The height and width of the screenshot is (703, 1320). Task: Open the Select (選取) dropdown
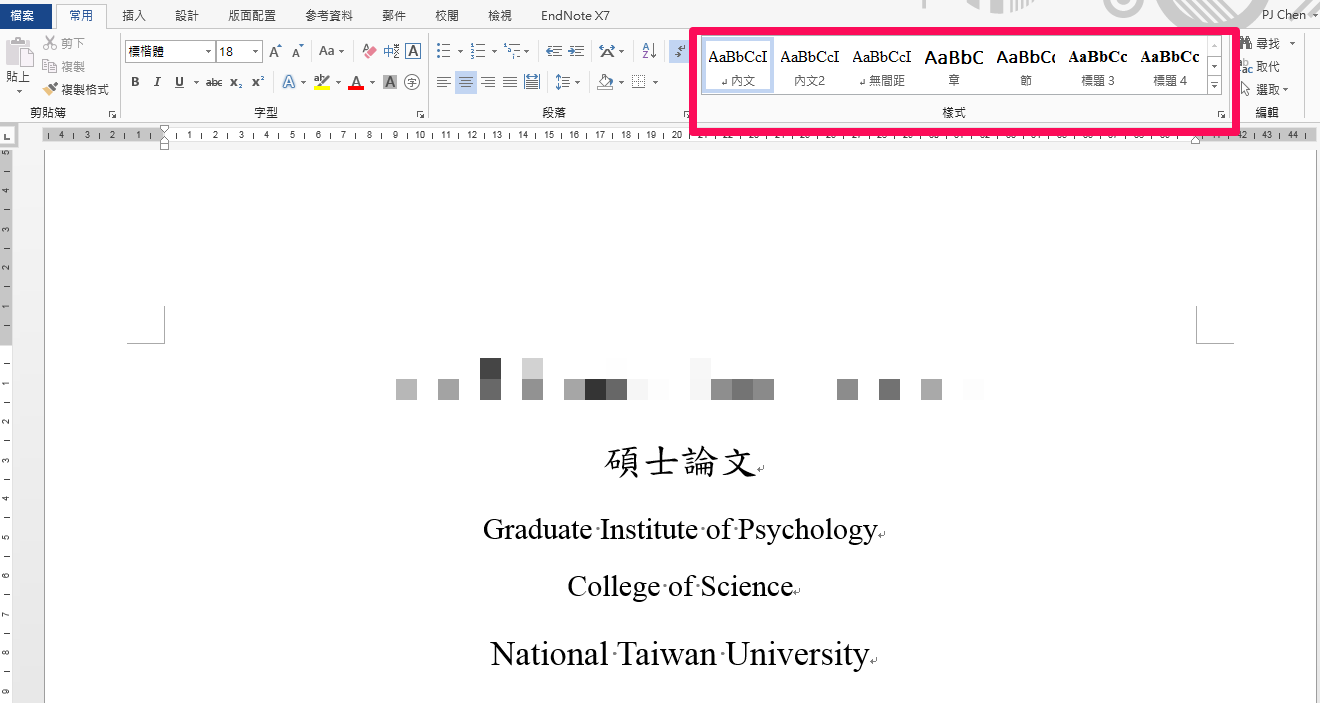(x=1264, y=89)
